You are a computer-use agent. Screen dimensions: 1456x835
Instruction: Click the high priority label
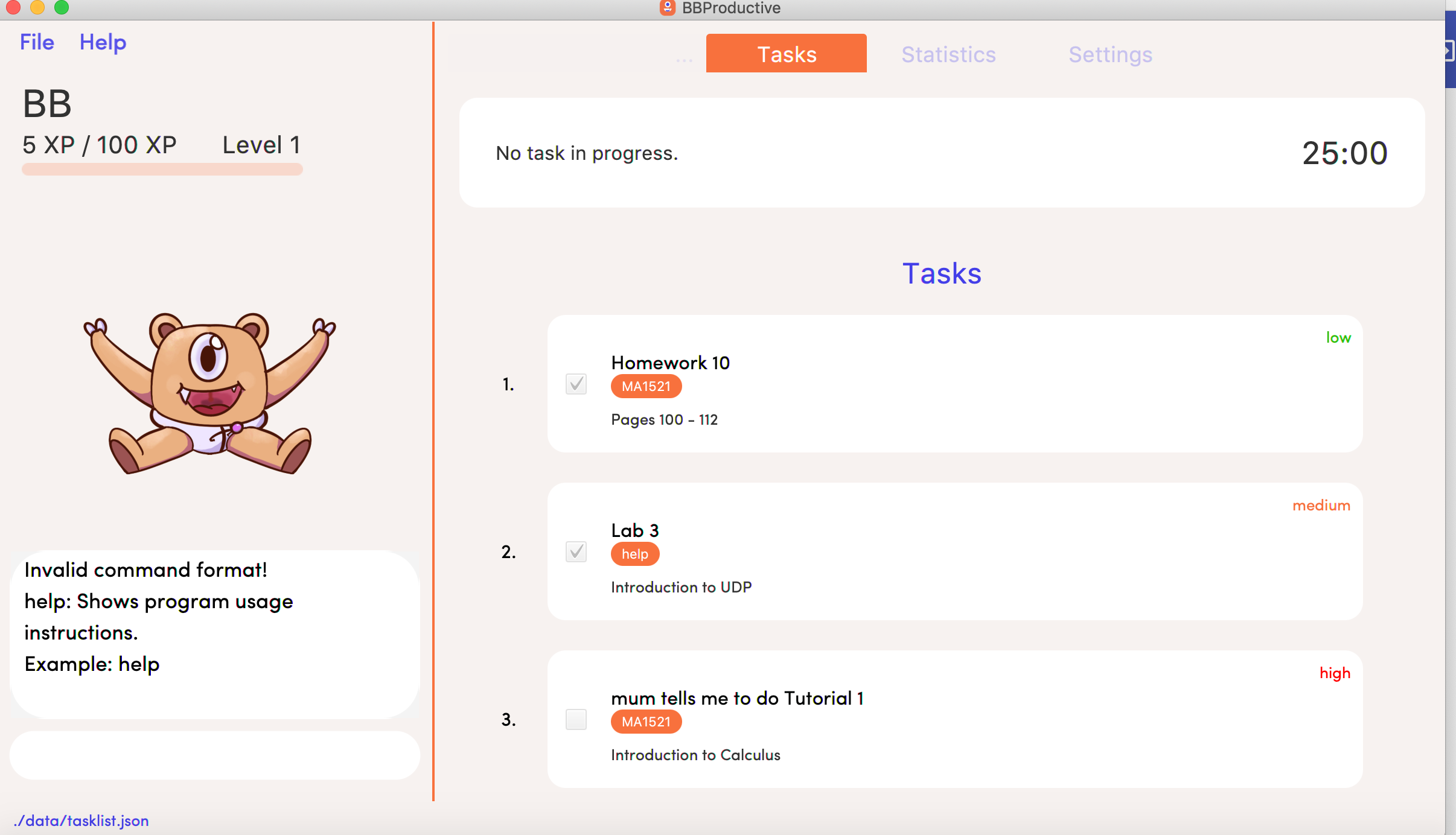1334,673
